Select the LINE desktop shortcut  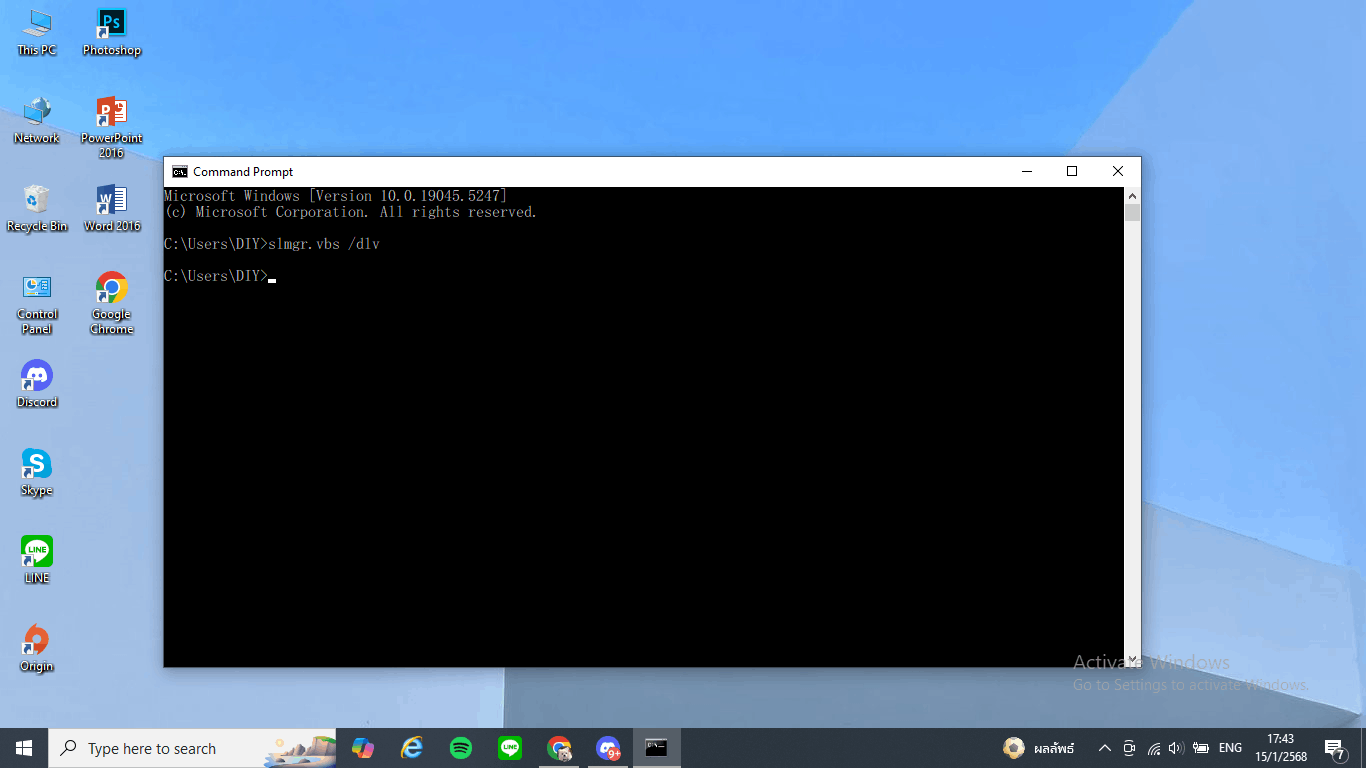[37, 560]
